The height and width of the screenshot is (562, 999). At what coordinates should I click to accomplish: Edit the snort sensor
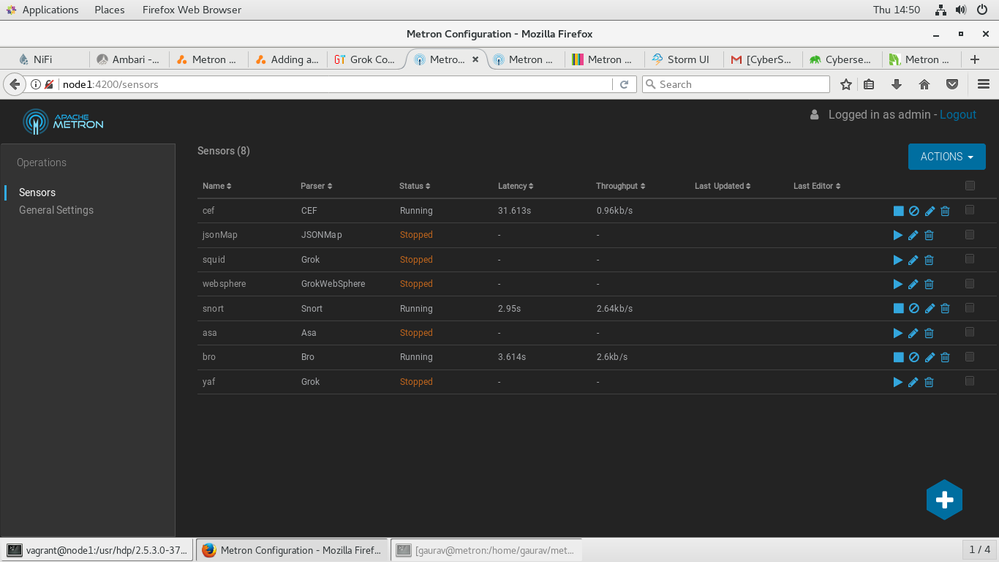coord(930,308)
